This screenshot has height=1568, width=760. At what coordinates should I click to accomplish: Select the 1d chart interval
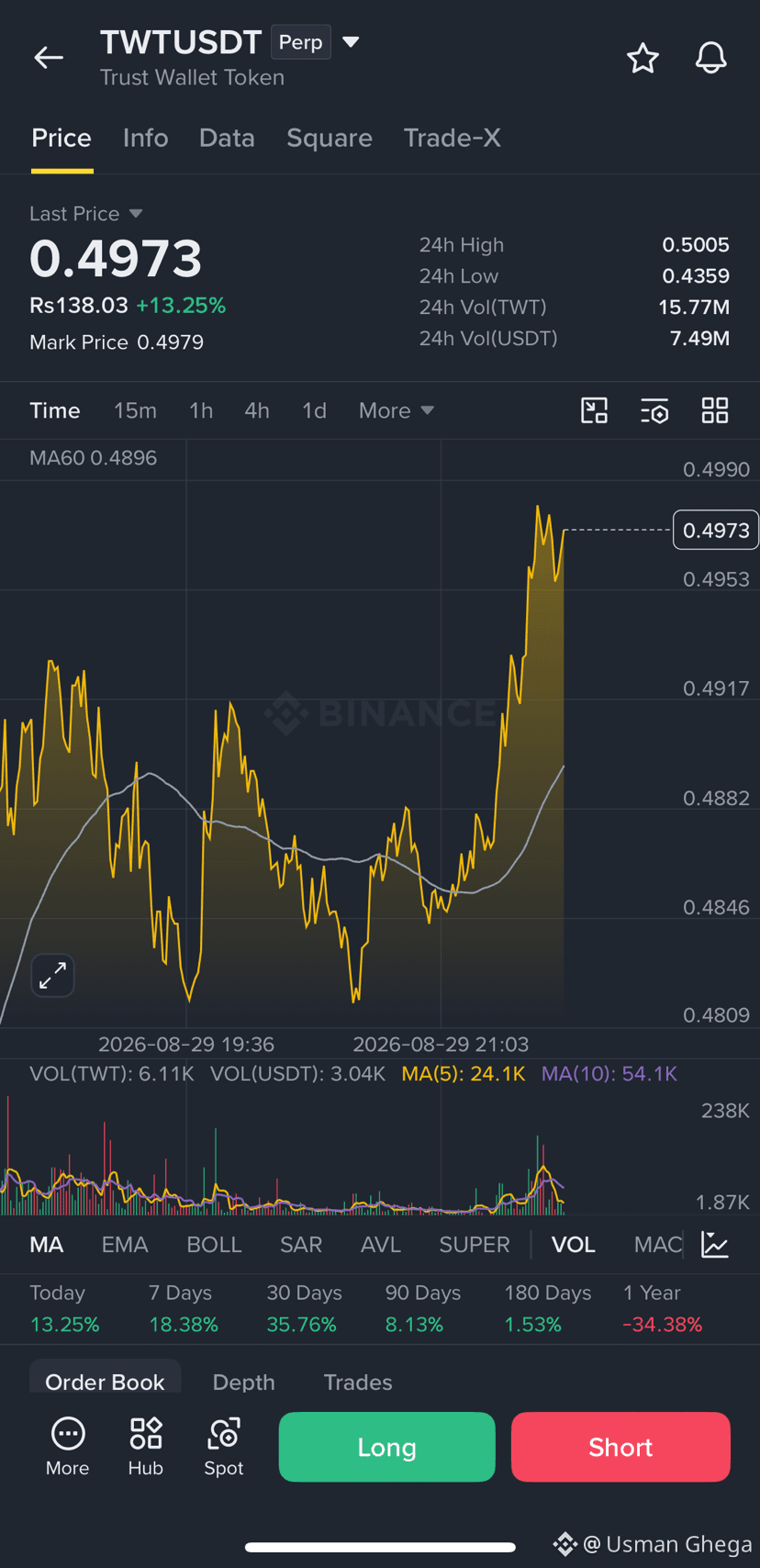(x=315, y=410)
